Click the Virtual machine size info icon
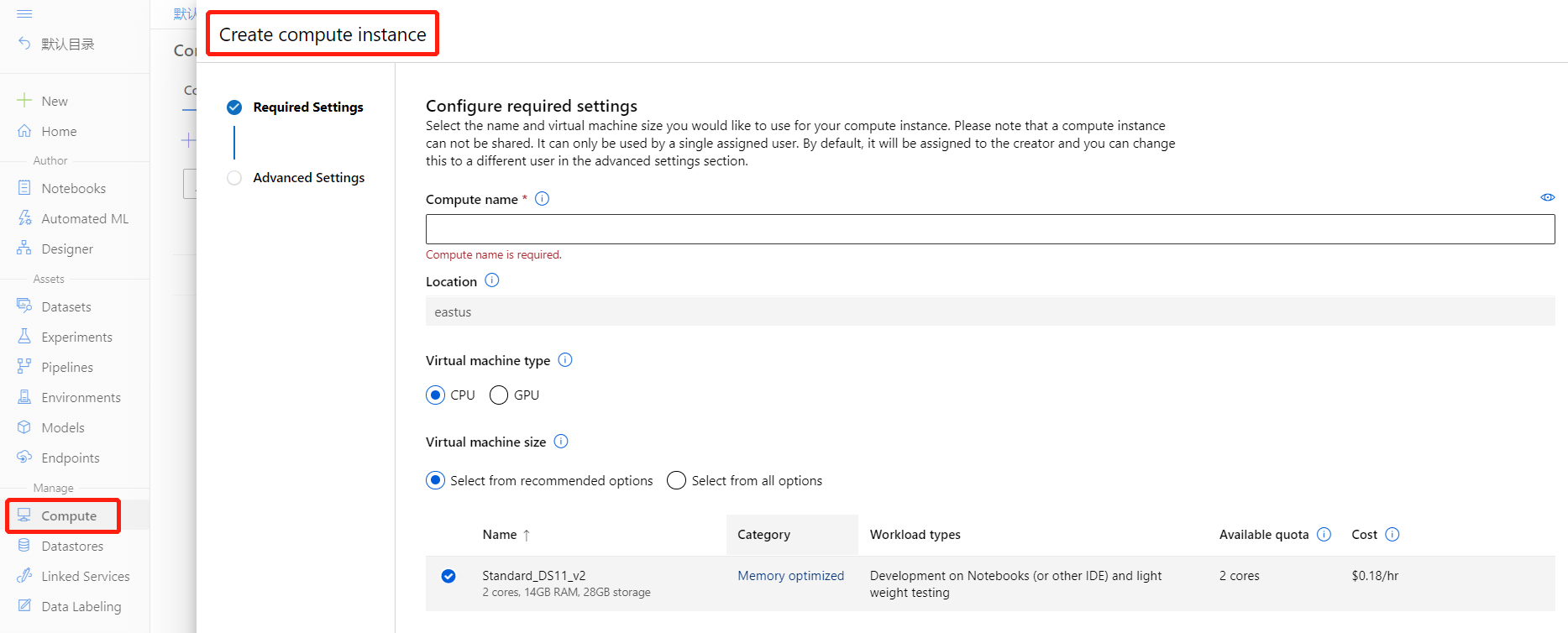This screenshot has width=1568, height=633. [561, 442]
